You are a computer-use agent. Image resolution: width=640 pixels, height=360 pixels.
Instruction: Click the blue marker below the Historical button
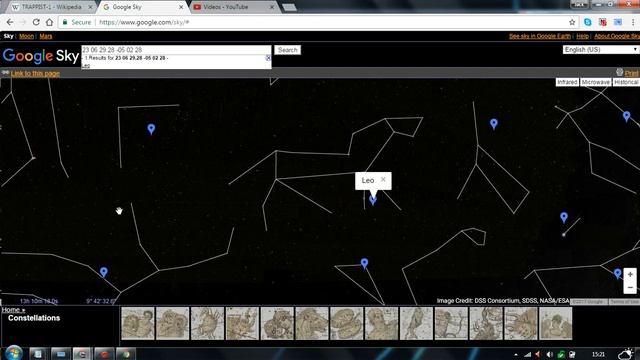[x=627, y=116]
